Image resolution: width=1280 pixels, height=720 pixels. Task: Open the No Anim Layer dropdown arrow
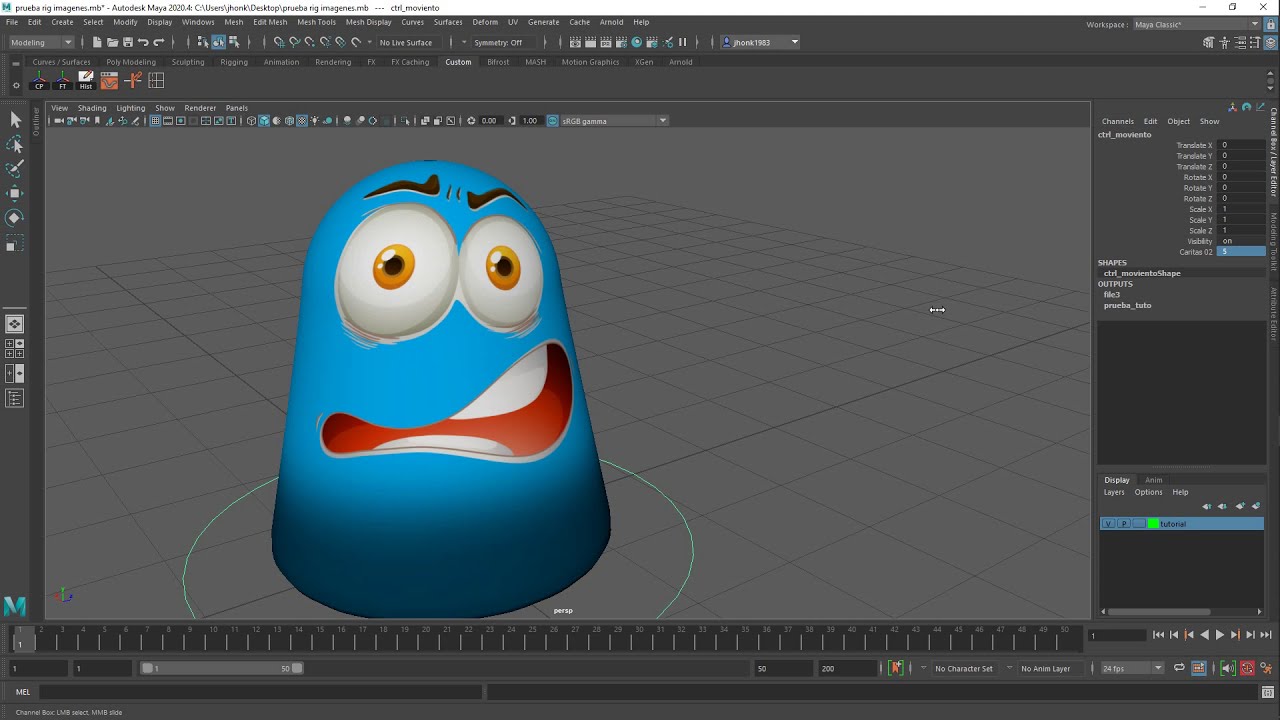click(1009, 668)
